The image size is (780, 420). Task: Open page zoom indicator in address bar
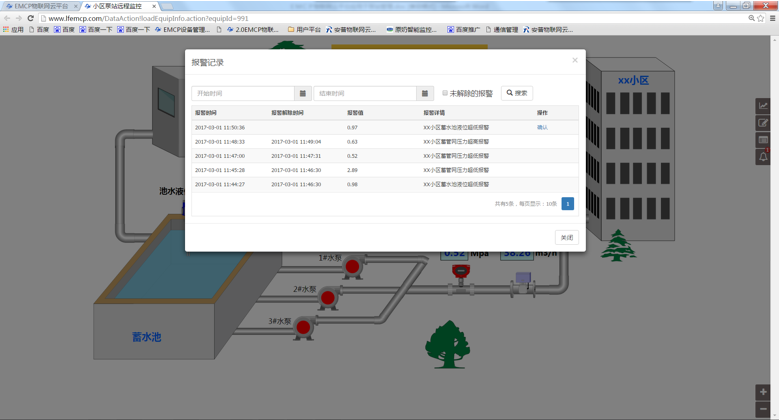(751, 18)
